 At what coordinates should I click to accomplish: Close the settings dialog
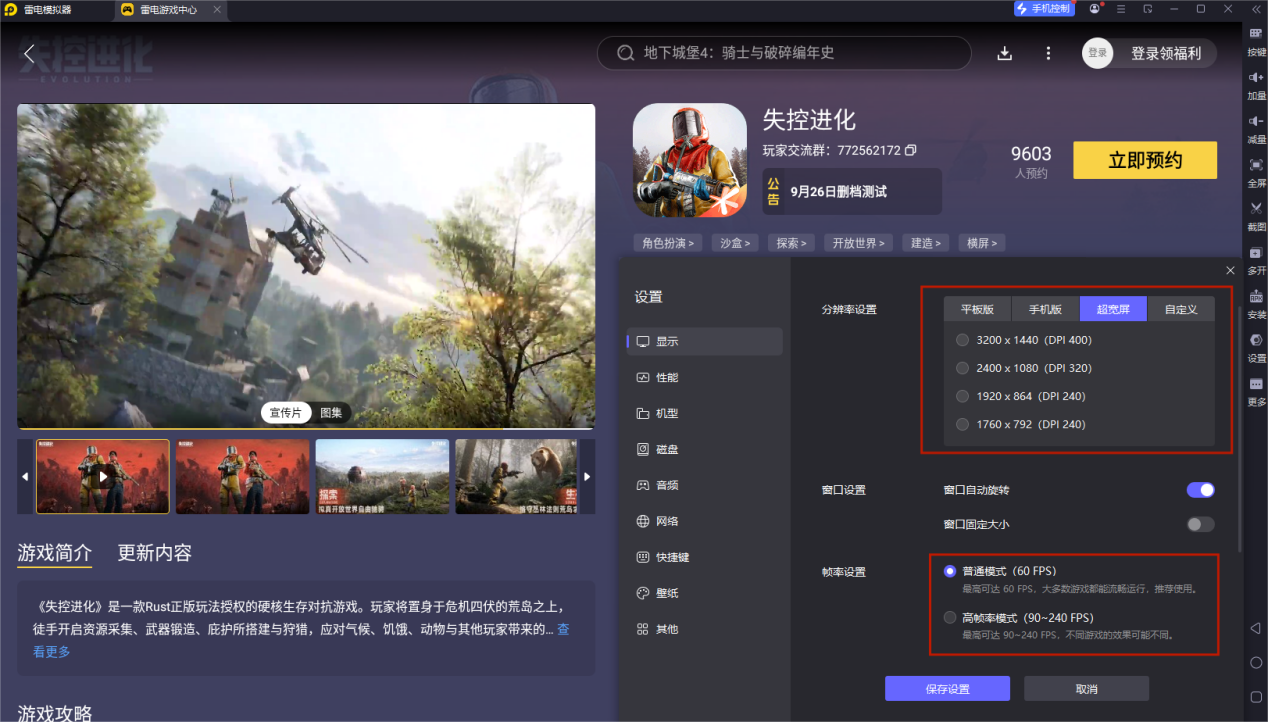(x=1230, y=270)
